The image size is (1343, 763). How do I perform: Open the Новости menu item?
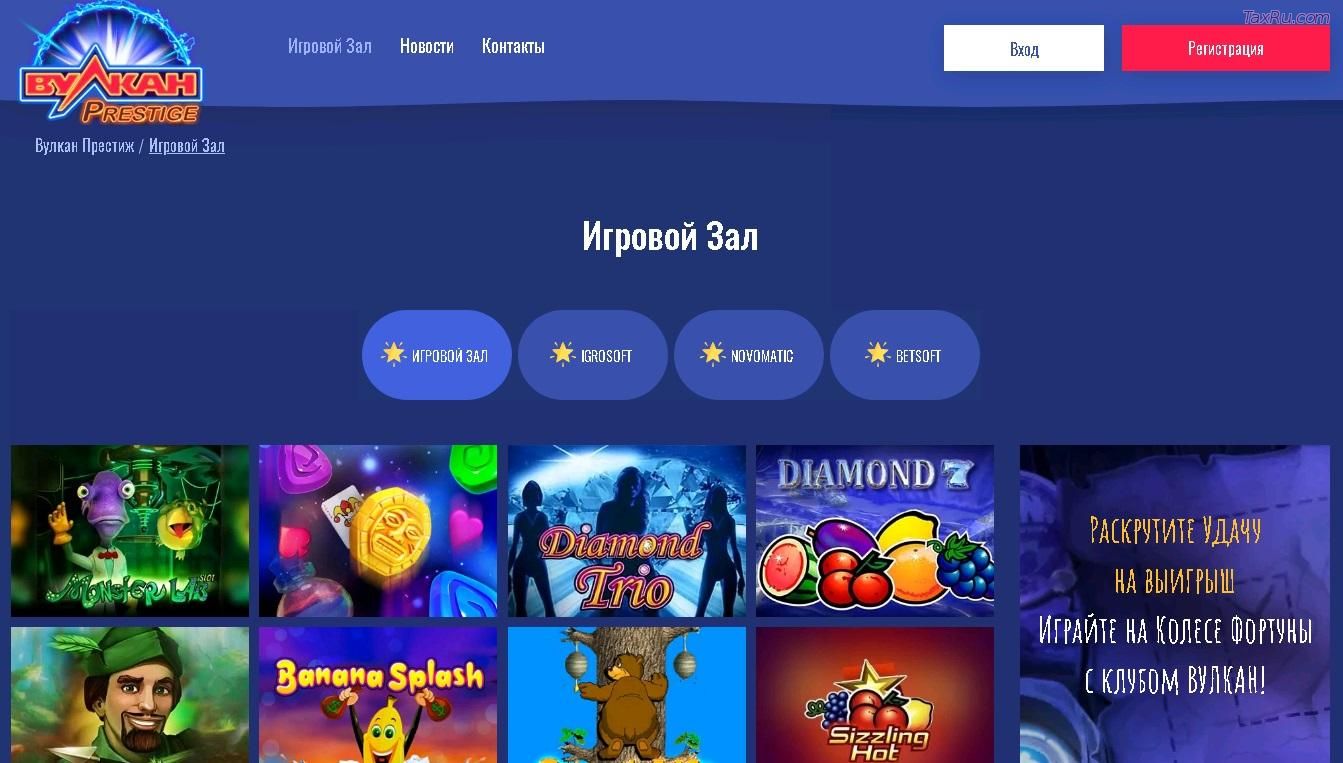click(x=427, y=46)
